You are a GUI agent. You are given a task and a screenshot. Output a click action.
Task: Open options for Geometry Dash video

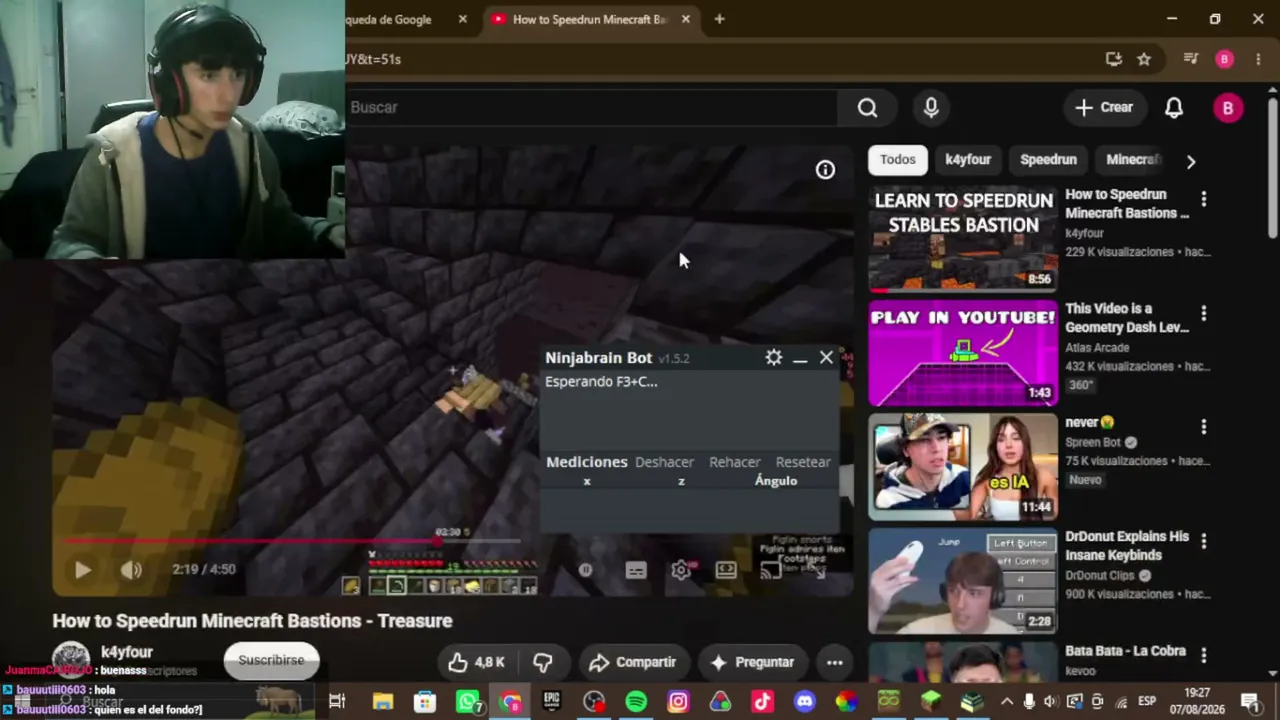[x=1204, y=314]
